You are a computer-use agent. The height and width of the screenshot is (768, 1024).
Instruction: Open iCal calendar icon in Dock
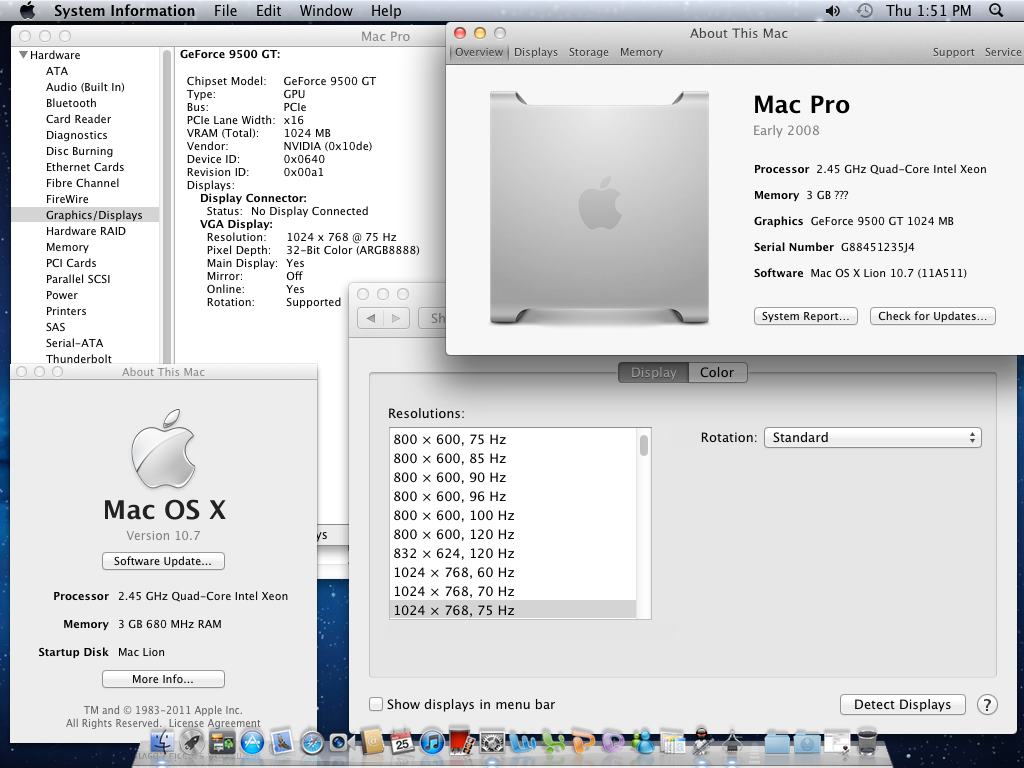click(x=402, y=742)
